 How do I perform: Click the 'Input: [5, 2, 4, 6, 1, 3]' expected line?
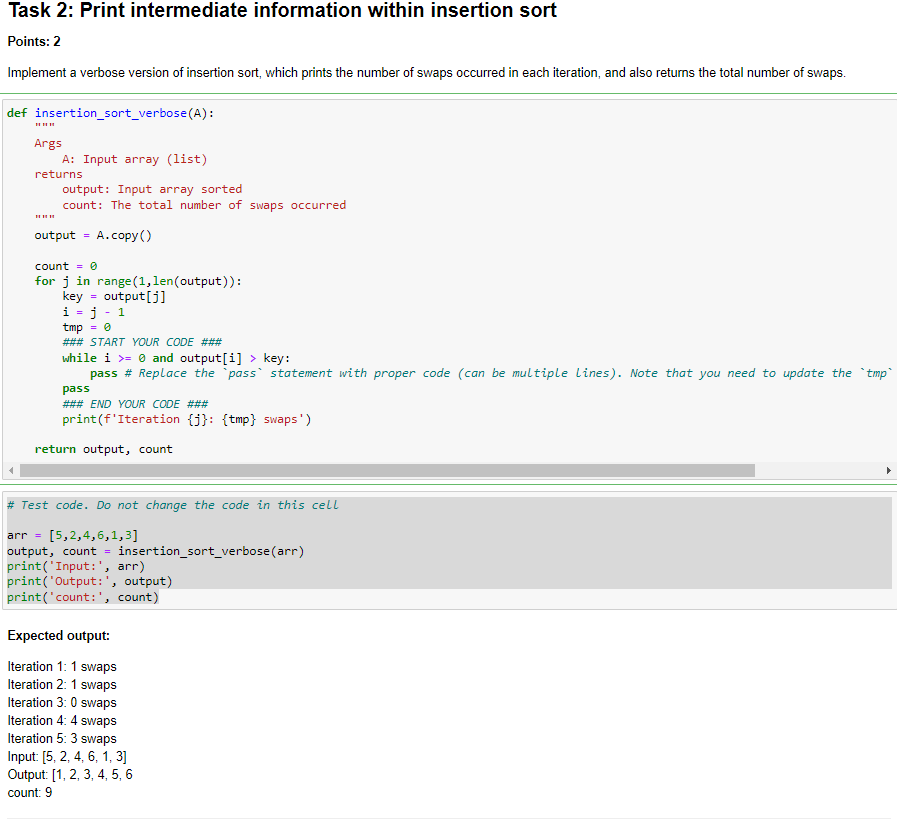tap(67, 757)
